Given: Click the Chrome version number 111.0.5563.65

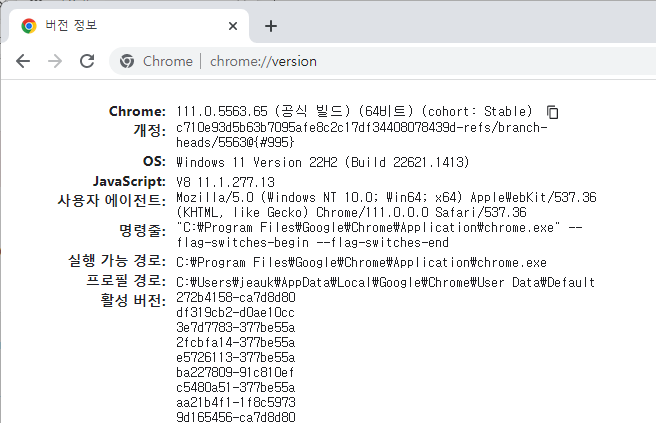Looking at the screenshot, I should pos(222,111).
